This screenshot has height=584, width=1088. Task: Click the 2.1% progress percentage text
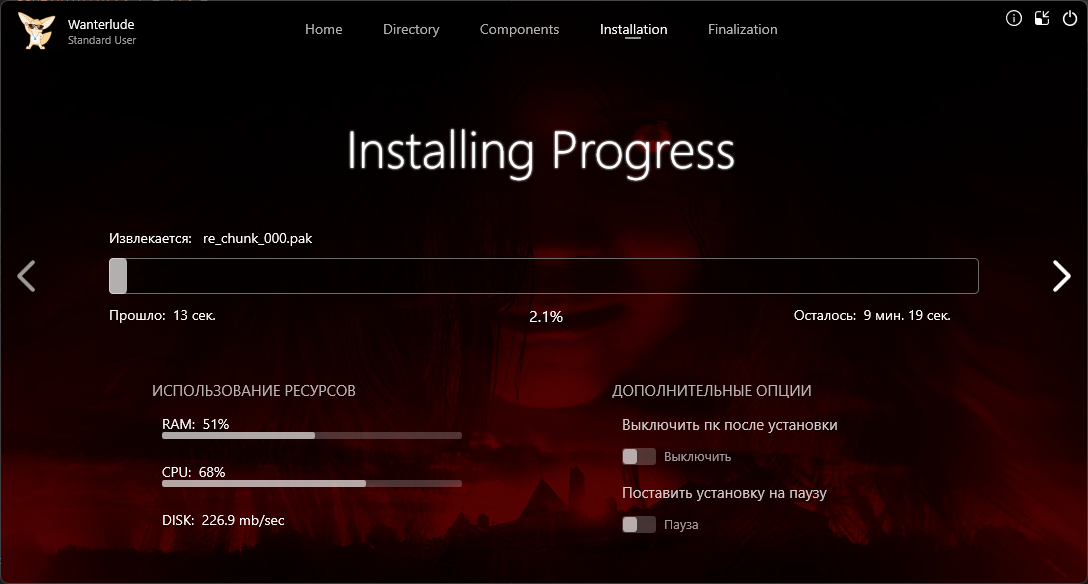[545, 317]
